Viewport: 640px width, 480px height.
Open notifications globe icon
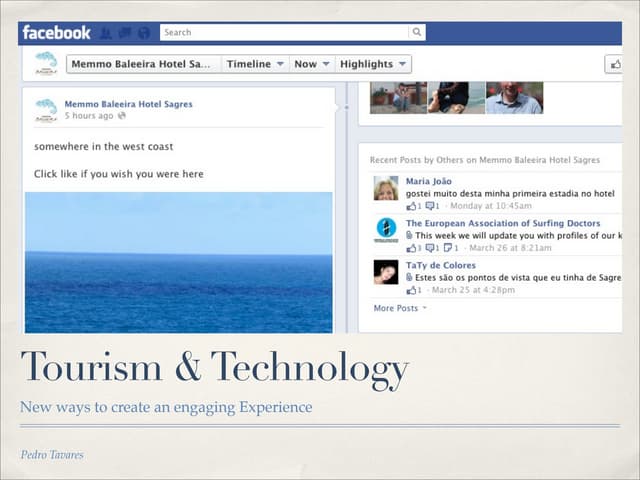click(x=143, y=33)
